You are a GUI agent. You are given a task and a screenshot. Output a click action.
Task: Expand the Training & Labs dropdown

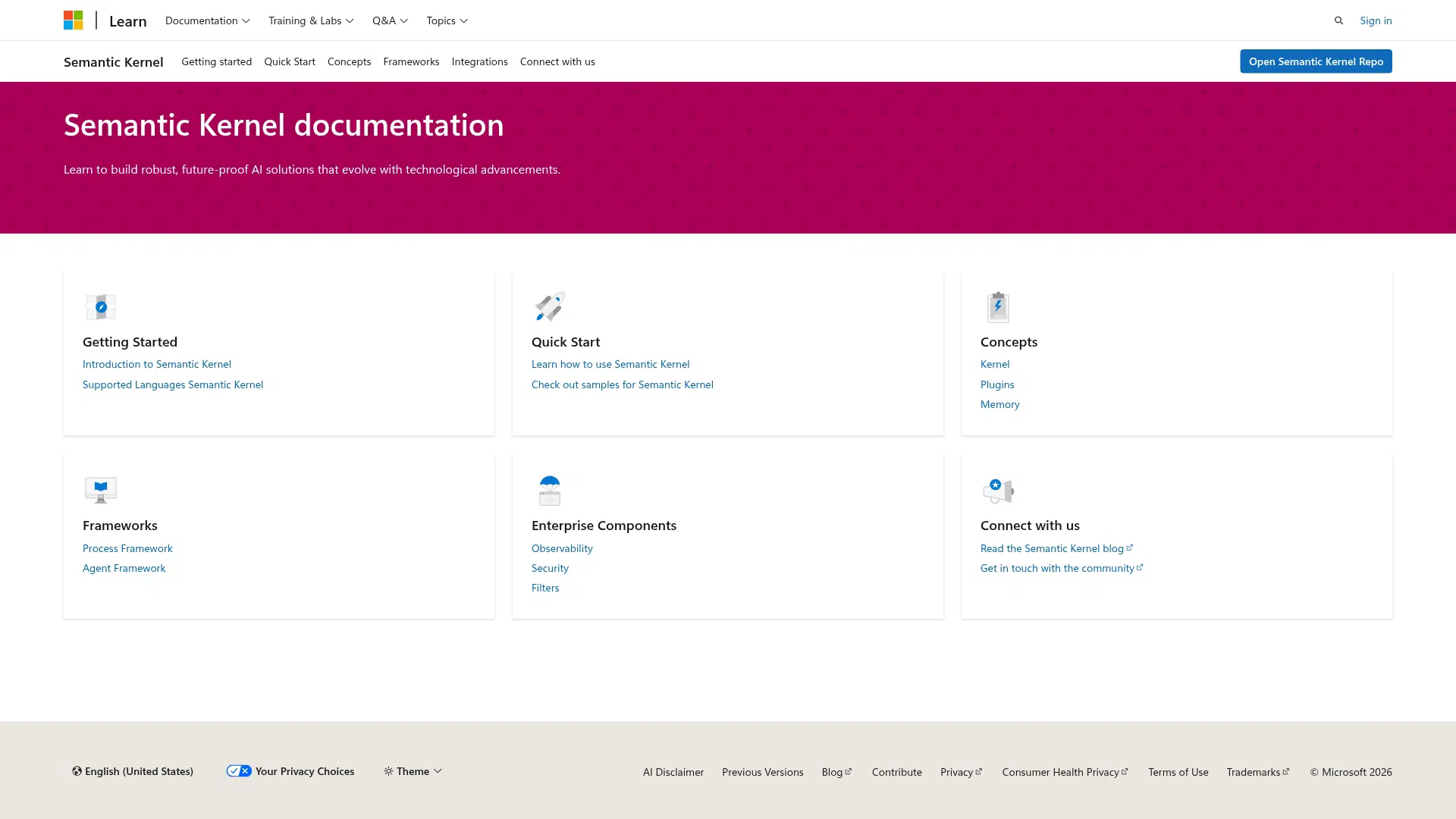pos(311,20)
